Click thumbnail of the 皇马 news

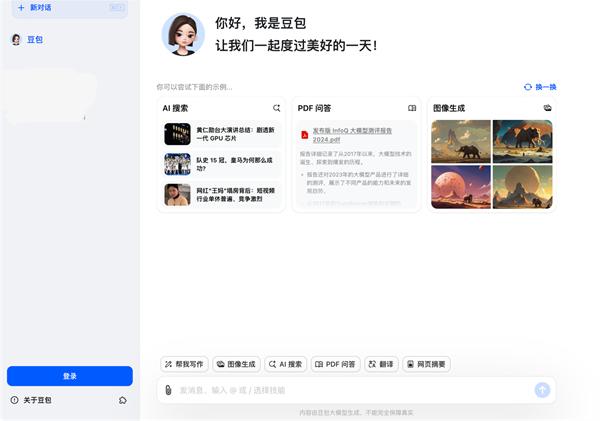pyautogui.click(x=177, y=164)
